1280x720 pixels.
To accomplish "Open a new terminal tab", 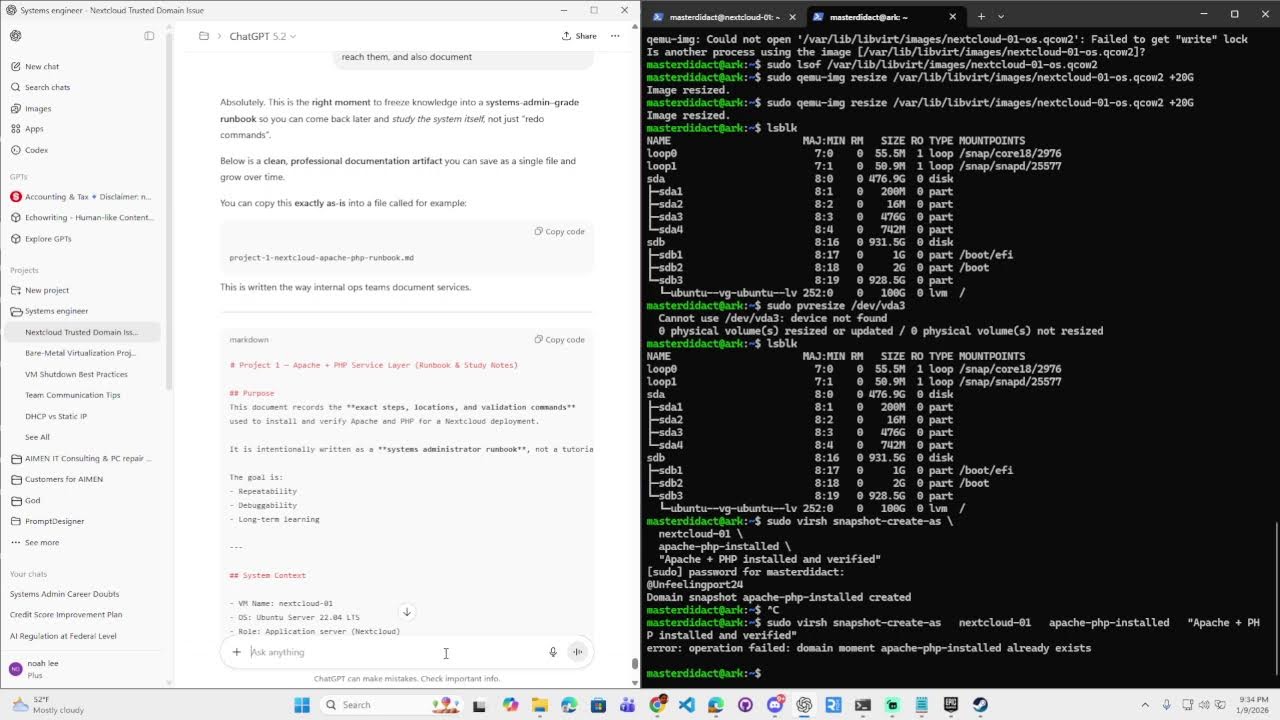I will (981, 16).
